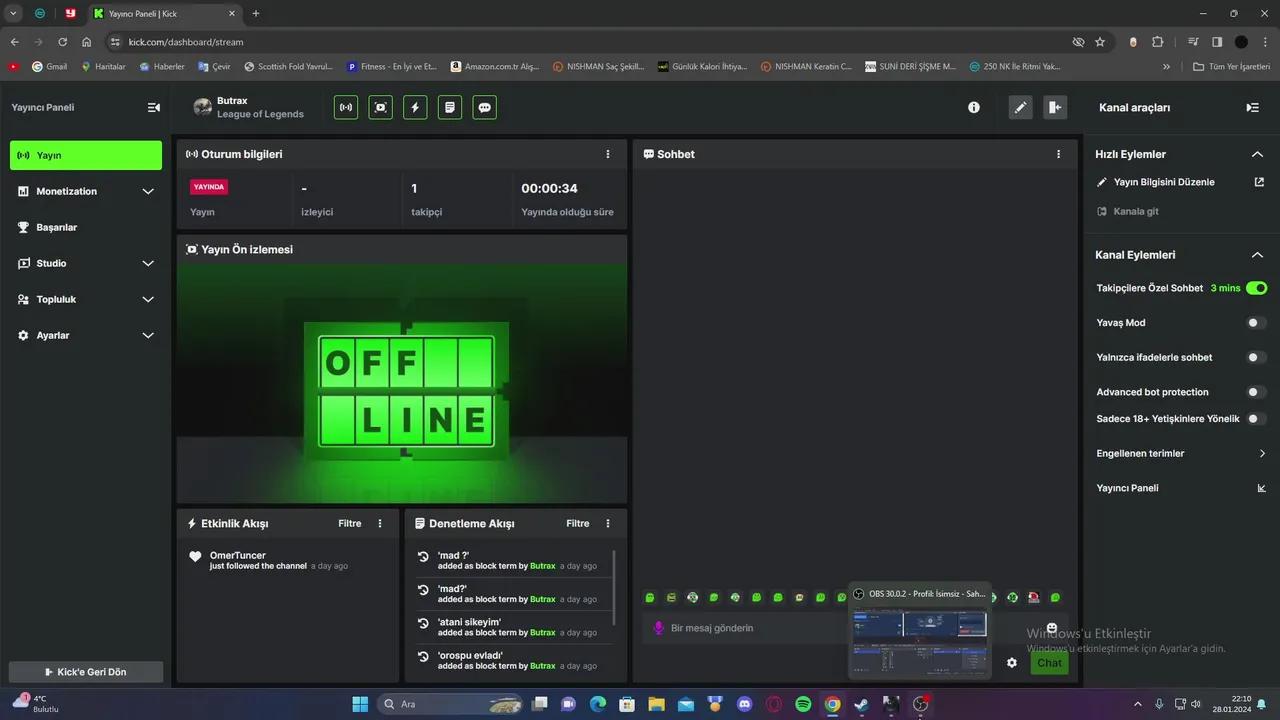Open the moderation log toolbar icon
The width and height of the screenshot is (1280, 720).
[x=450, y=107]
